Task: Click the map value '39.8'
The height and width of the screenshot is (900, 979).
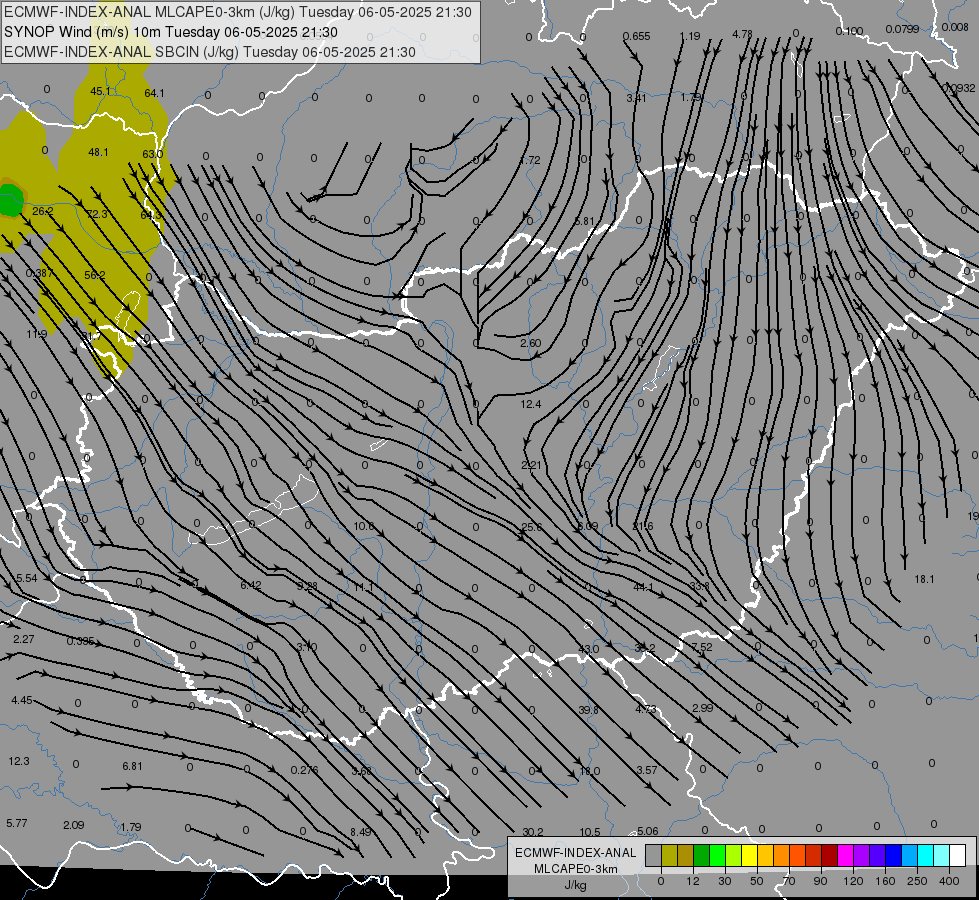Action: click(x=588, y=710)
